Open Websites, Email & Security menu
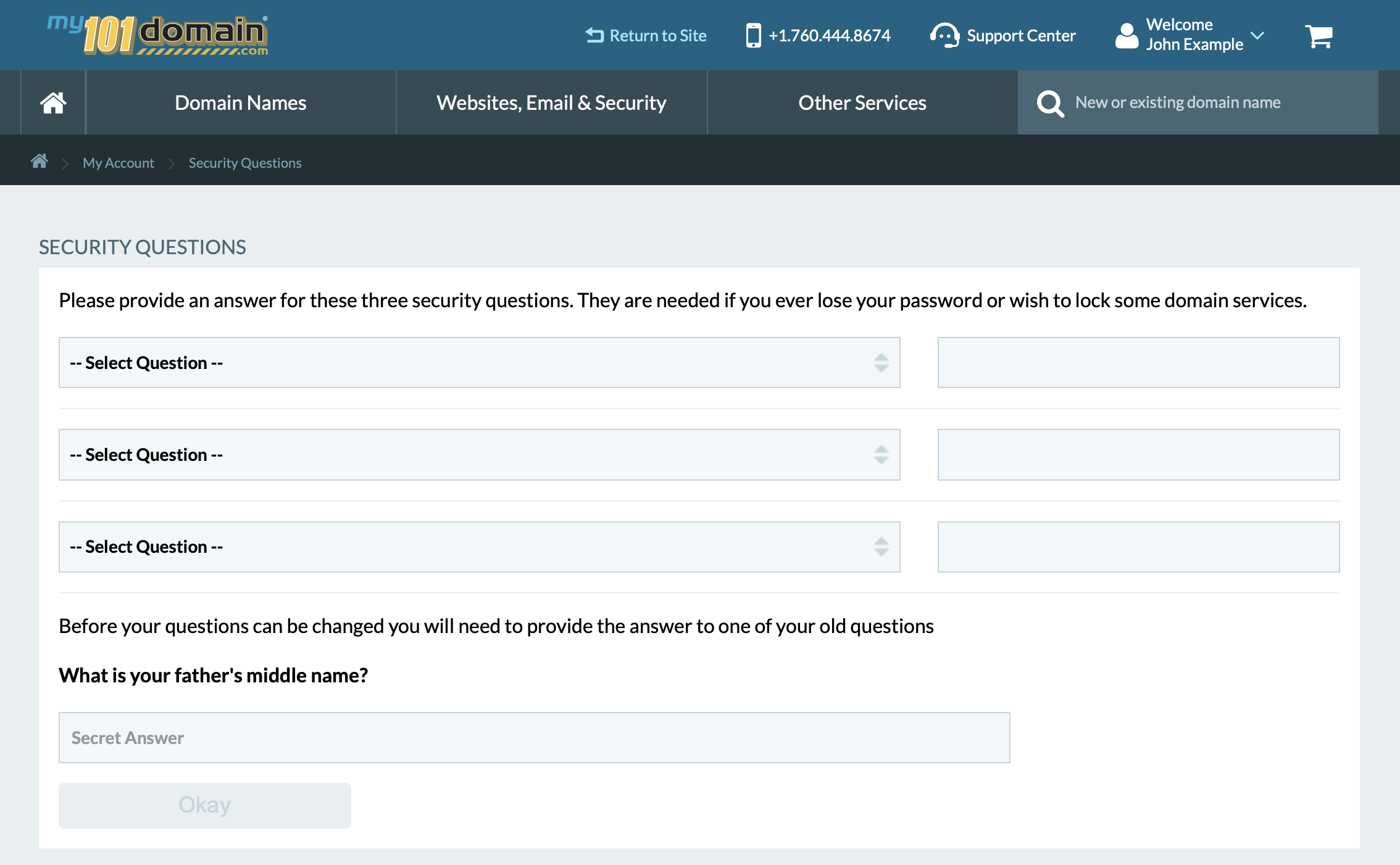Viewport: 1400px width, 865px height. [551, 102]
